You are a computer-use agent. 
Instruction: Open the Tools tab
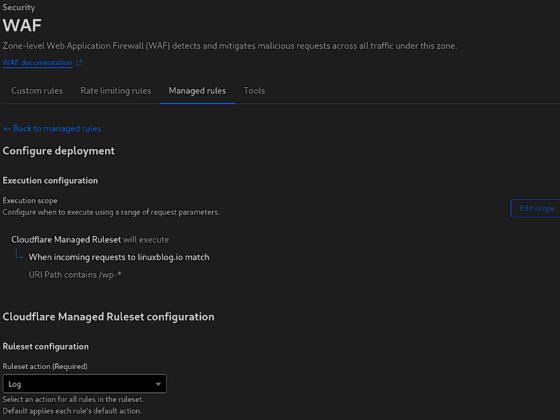[x=254, y=91]
